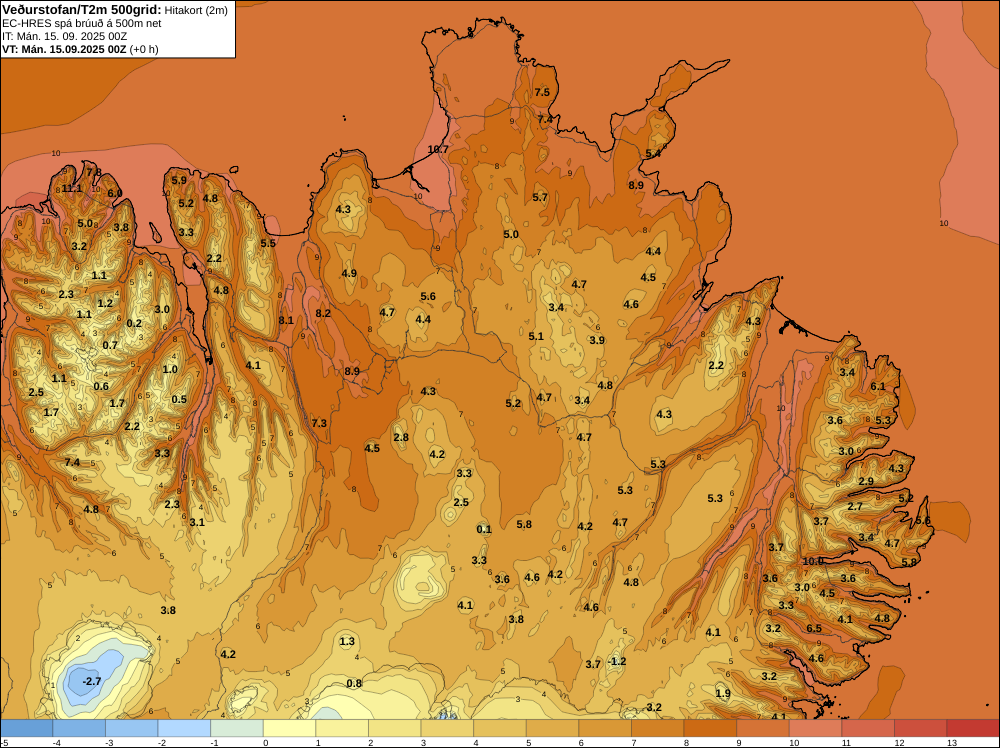Select the 6.1 temperature label
This screenshot has width=1000, height=748.
tap(878, 386)
